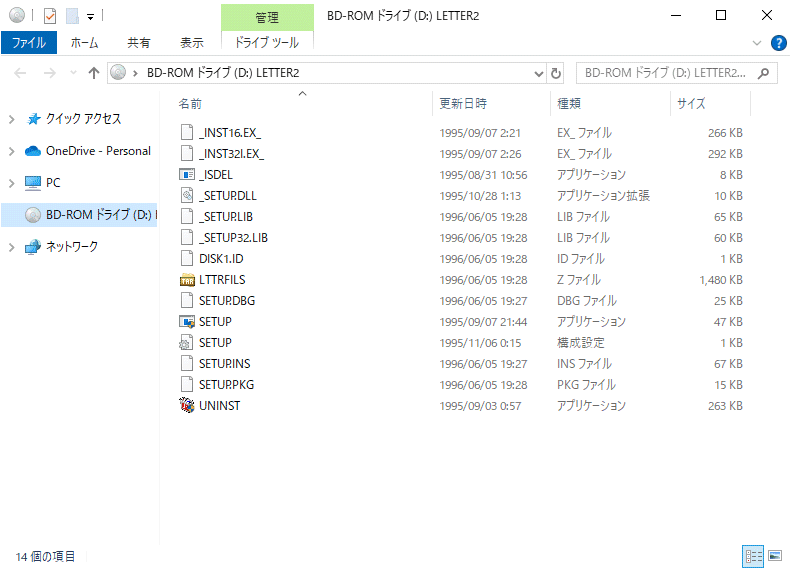791x569 pixels.
Task: Switch to details view icon in status bar
Action: click(x=753, y=556)
